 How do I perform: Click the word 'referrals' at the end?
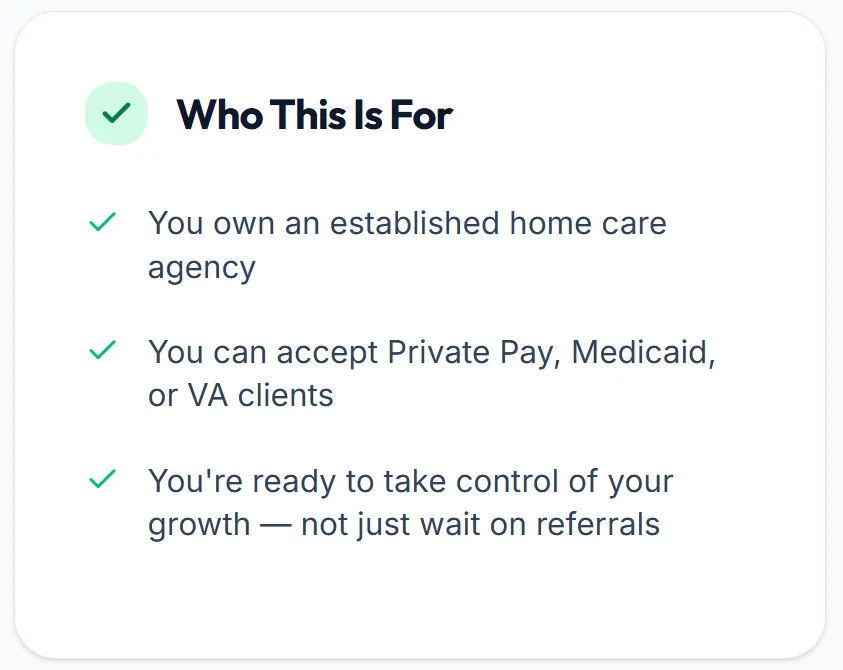598,524
